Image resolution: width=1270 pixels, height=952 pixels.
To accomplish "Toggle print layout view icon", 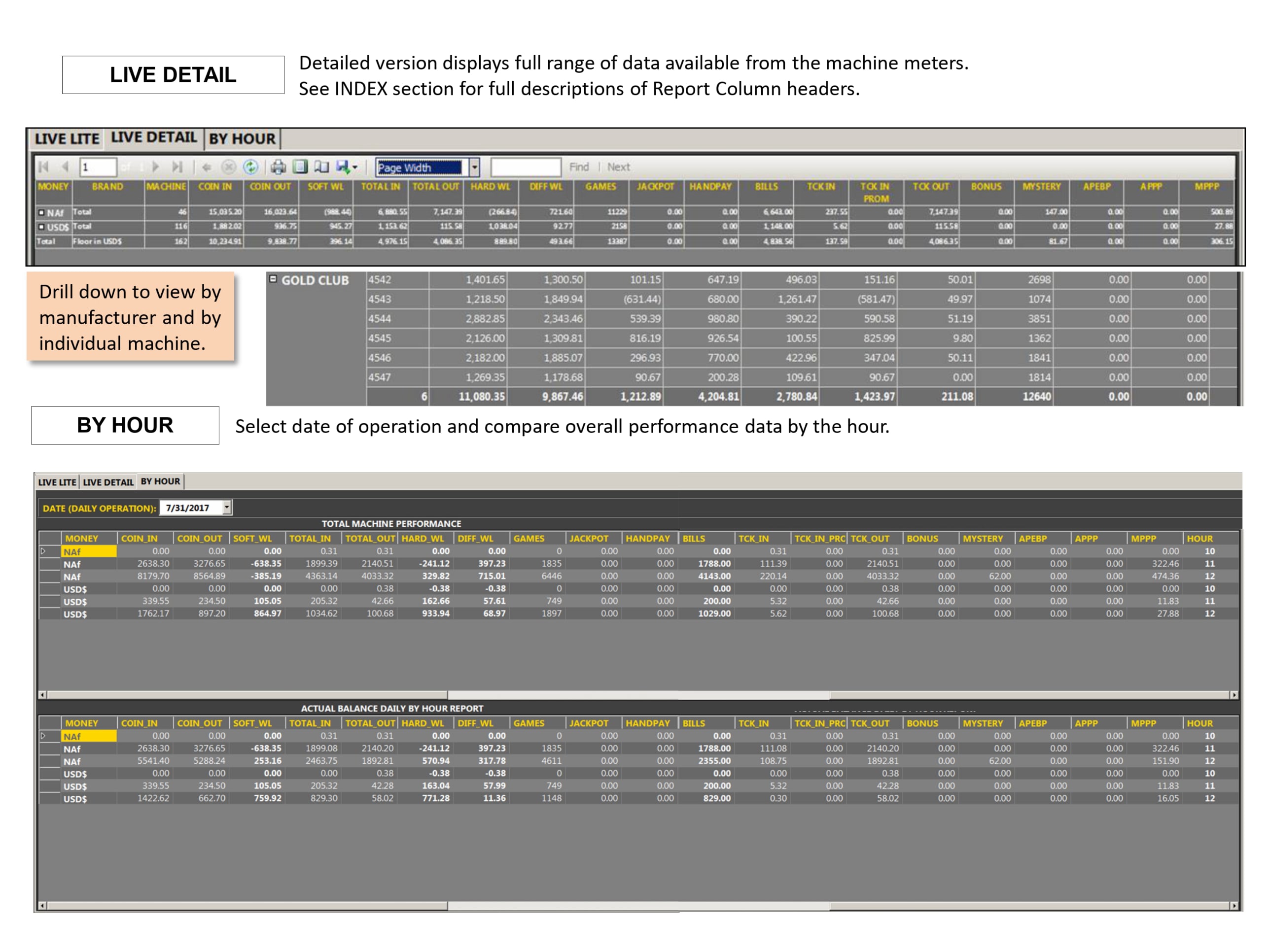I will 300,167.
